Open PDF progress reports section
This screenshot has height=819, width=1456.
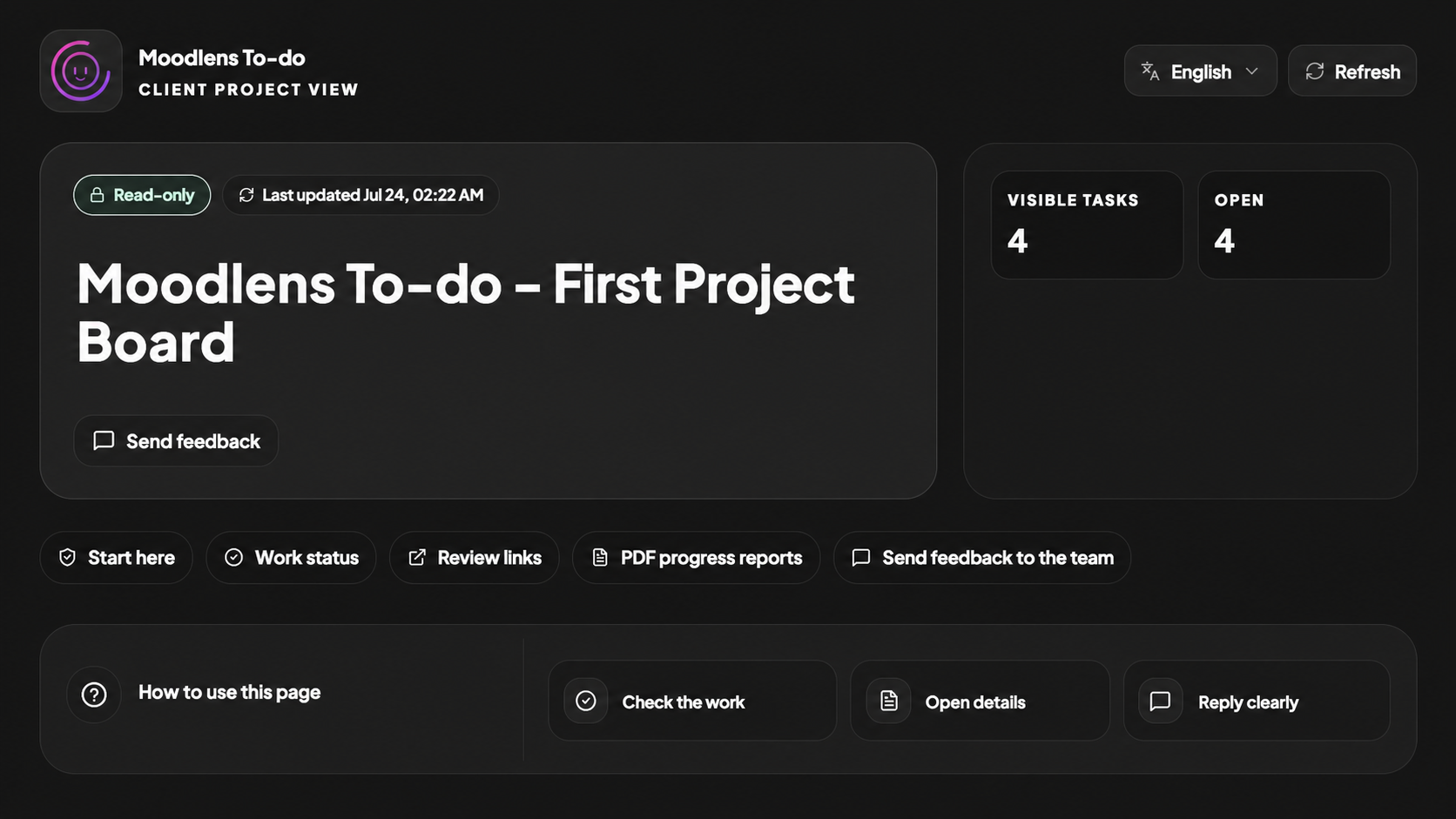[x=696, y=558]
